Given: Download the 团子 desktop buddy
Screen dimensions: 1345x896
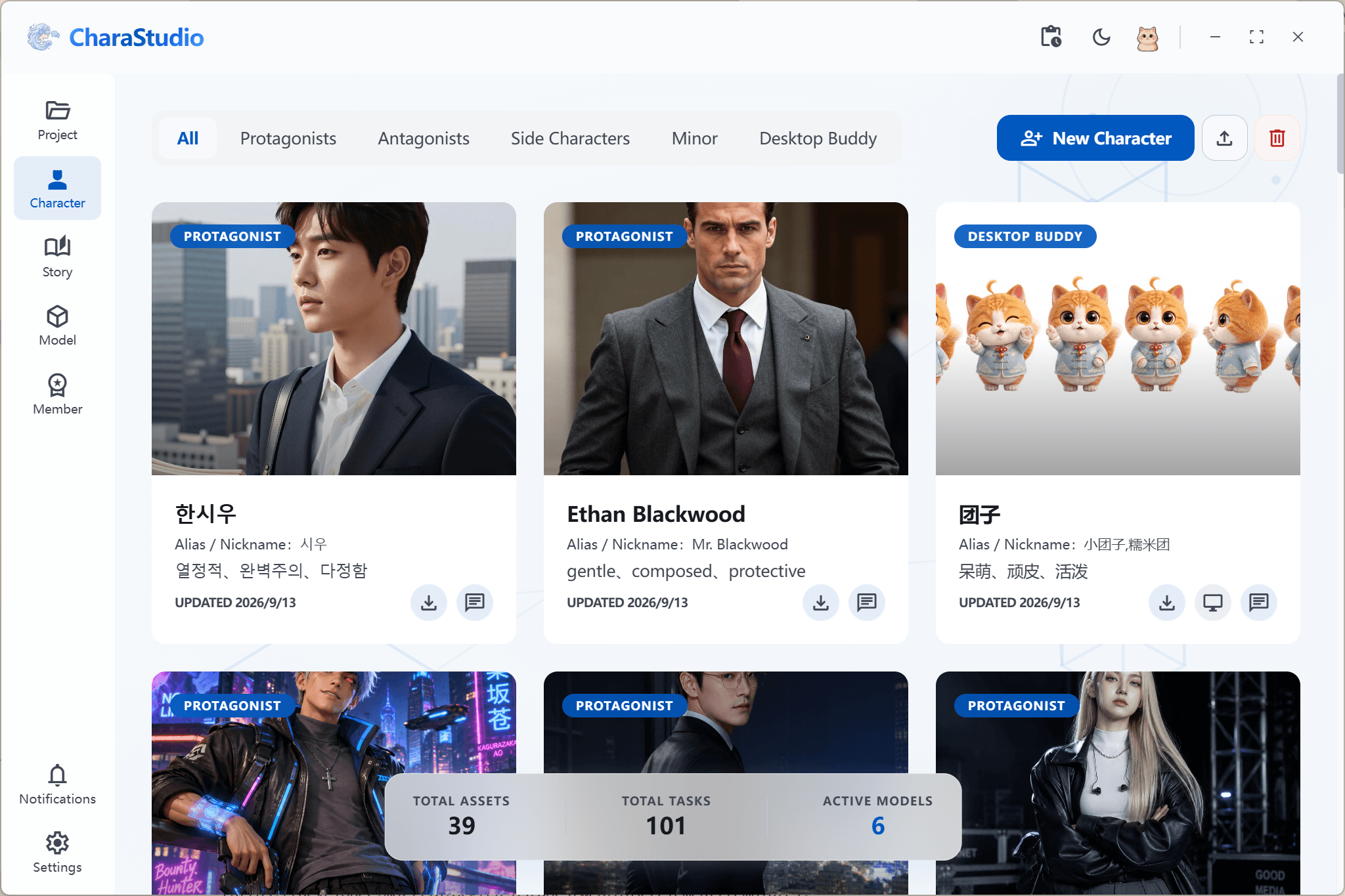Looking at the screenshot, I should pyautogui.click(x=1167, y=603).
